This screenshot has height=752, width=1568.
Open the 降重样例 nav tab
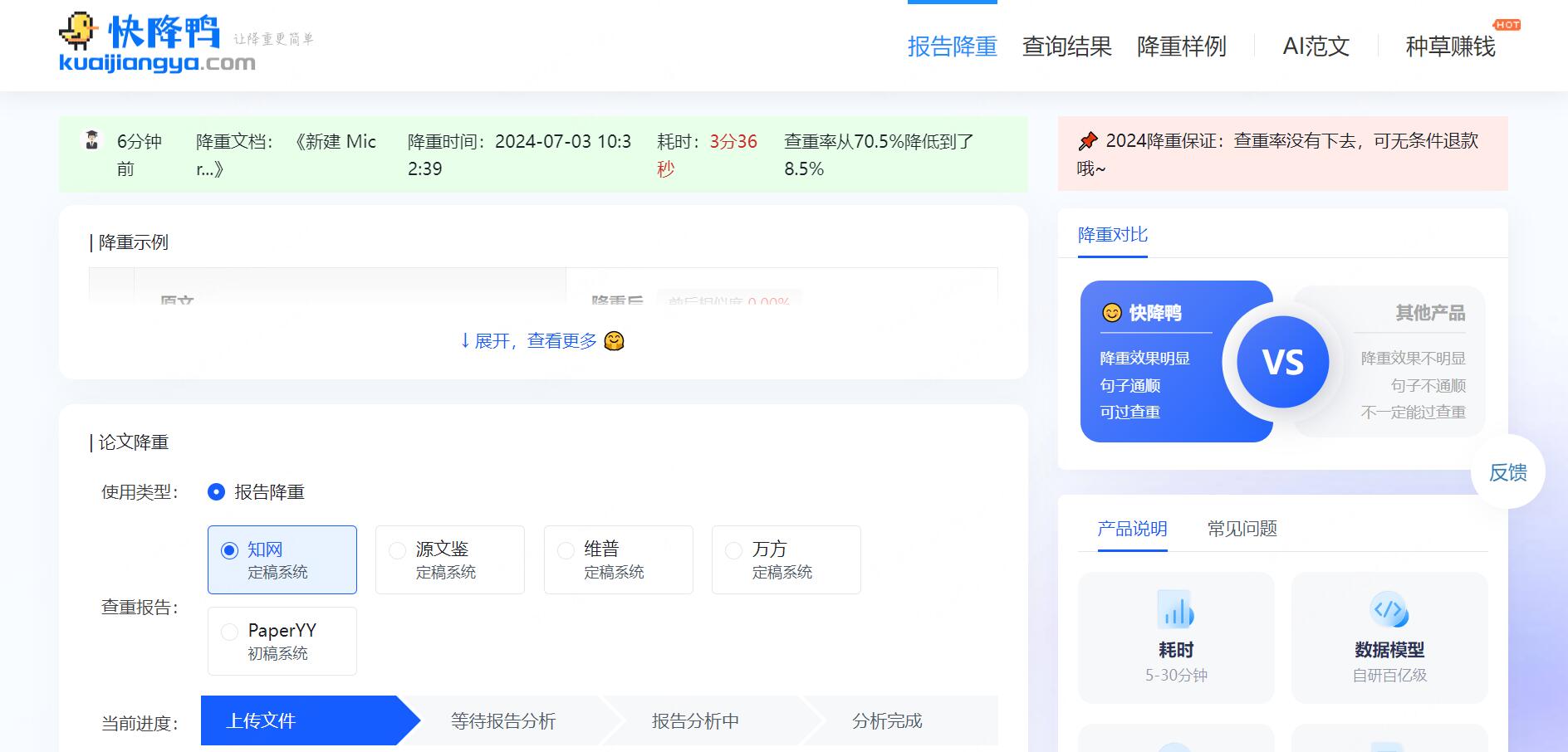[1182, 46]
